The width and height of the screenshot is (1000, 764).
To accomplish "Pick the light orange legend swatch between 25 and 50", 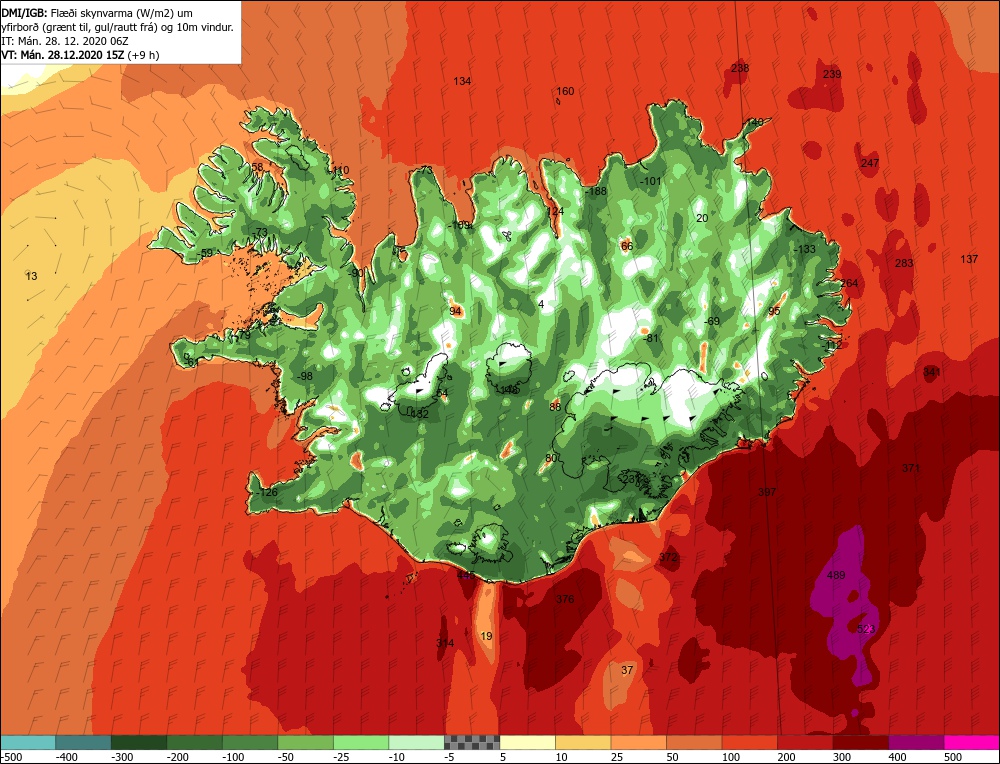I will pos(639,742).
